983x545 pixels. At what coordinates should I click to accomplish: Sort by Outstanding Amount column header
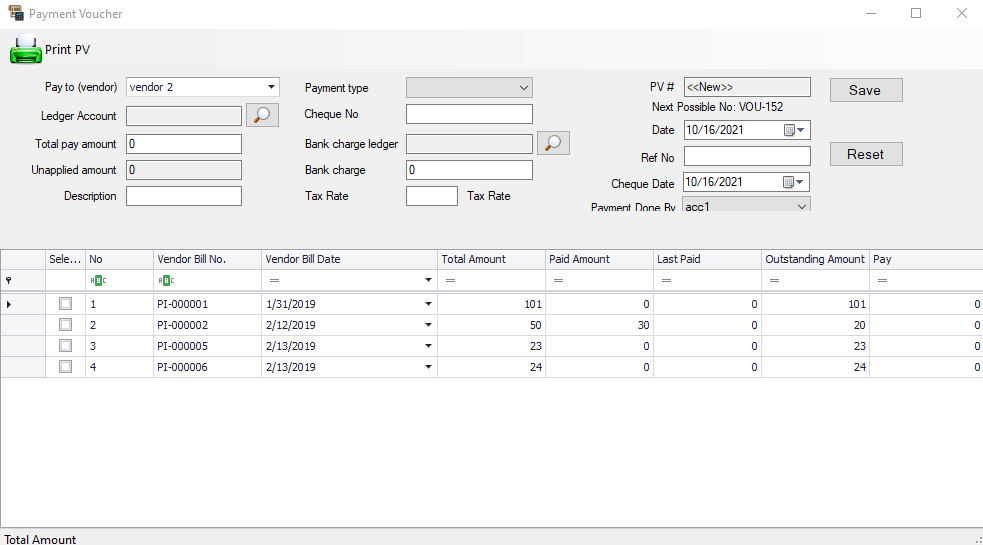(815, 259)
